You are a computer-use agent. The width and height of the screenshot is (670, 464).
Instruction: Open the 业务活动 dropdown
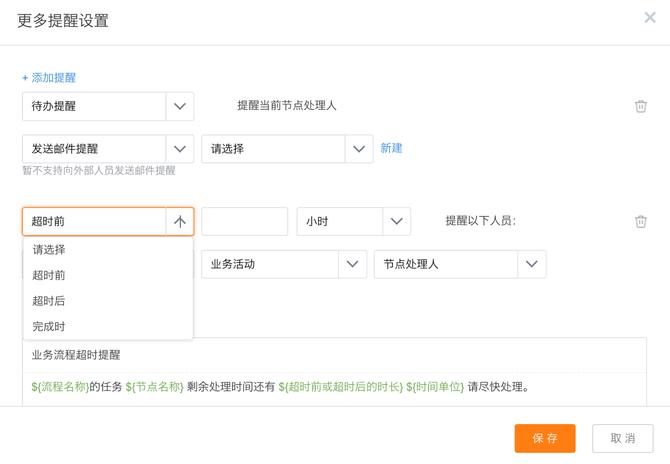[x=283, y=265]
